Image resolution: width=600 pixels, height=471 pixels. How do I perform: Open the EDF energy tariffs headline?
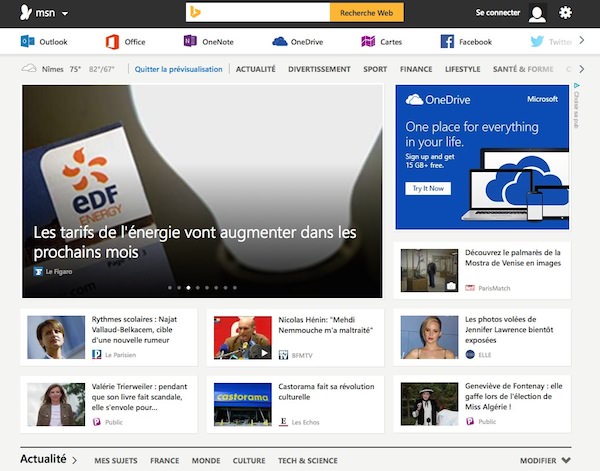[195, 242]
